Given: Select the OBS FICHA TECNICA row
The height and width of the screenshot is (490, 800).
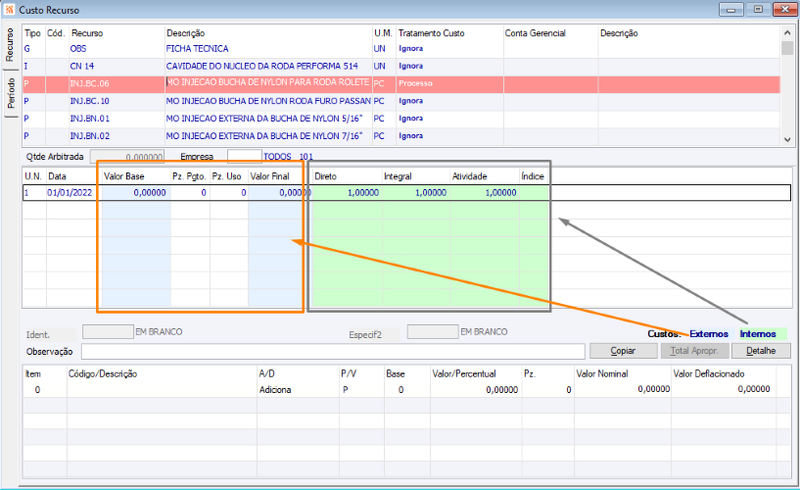Looking at the screenshot, I should coord(402,49).
